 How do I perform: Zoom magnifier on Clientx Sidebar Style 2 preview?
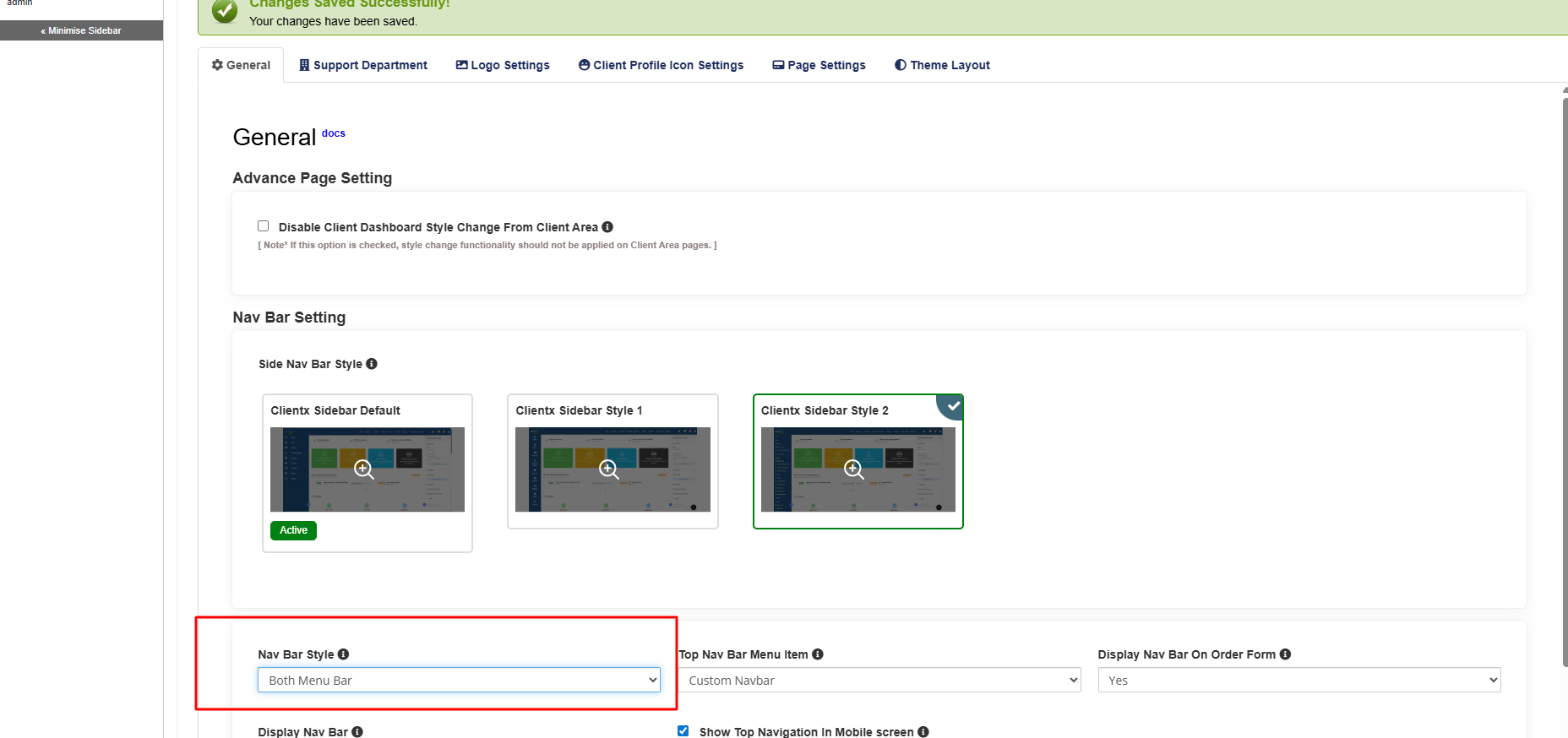854,469
